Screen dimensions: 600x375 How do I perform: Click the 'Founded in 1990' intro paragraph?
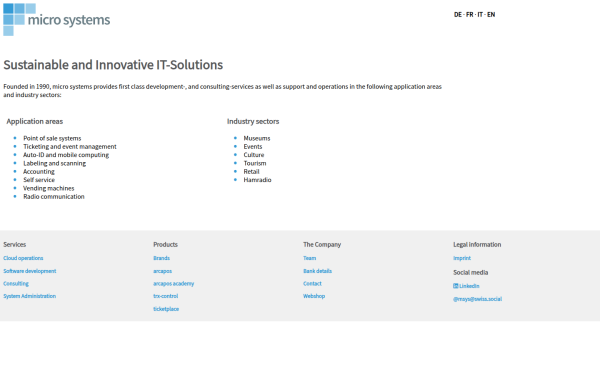[x=223, y=91]
